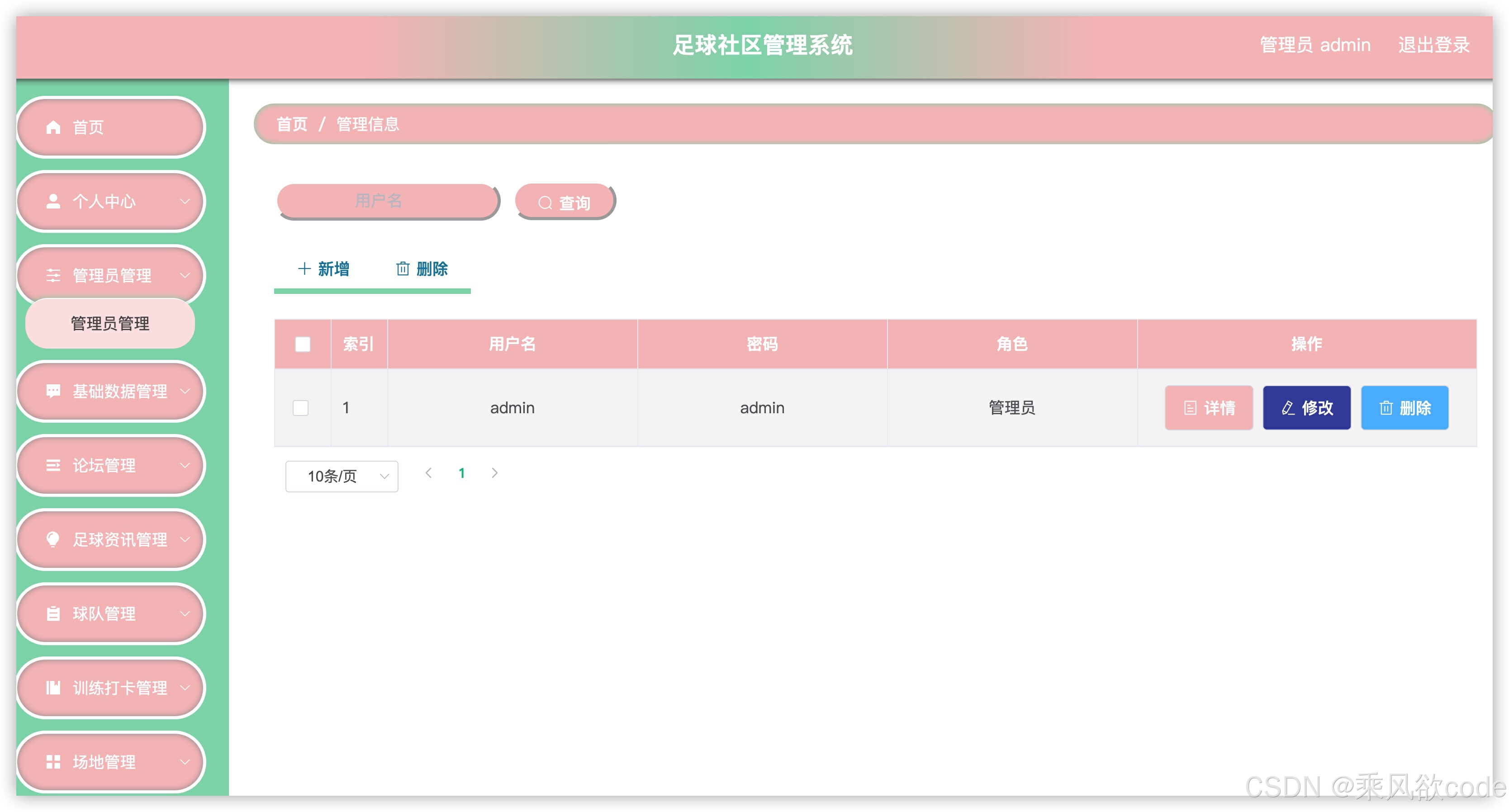Click the magnifier icon inside 查询 button
This screenshot has height=812, width=1509.
[546, 201]
